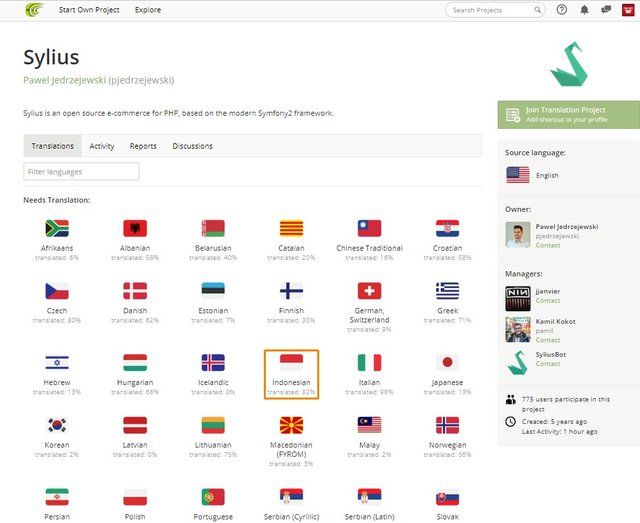Select the Norwegian flag
Viewport: 640px width, 523px height.
(x=447, y=425)
